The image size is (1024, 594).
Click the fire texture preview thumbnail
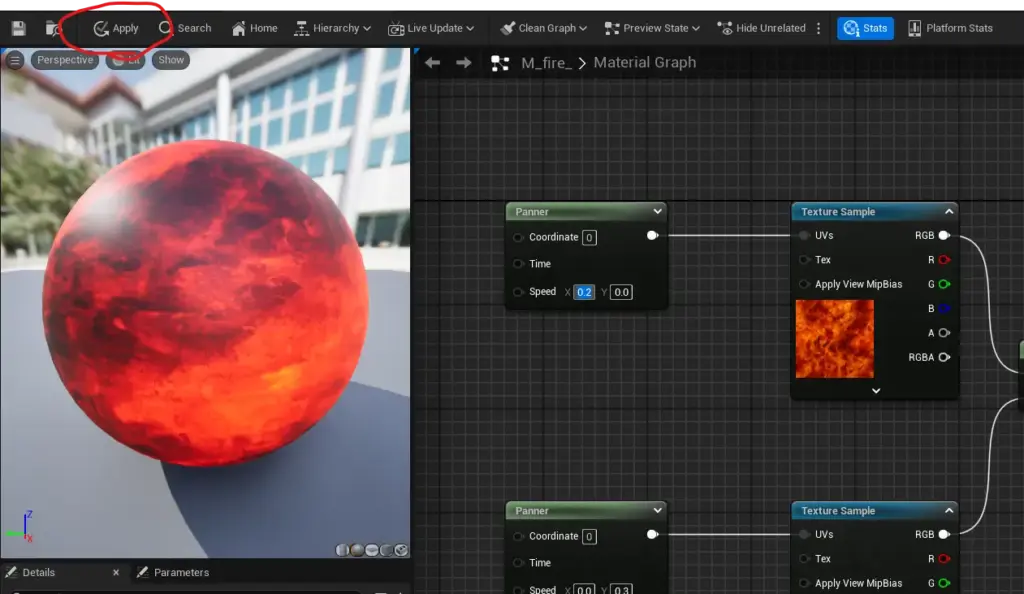click(835, 339)
